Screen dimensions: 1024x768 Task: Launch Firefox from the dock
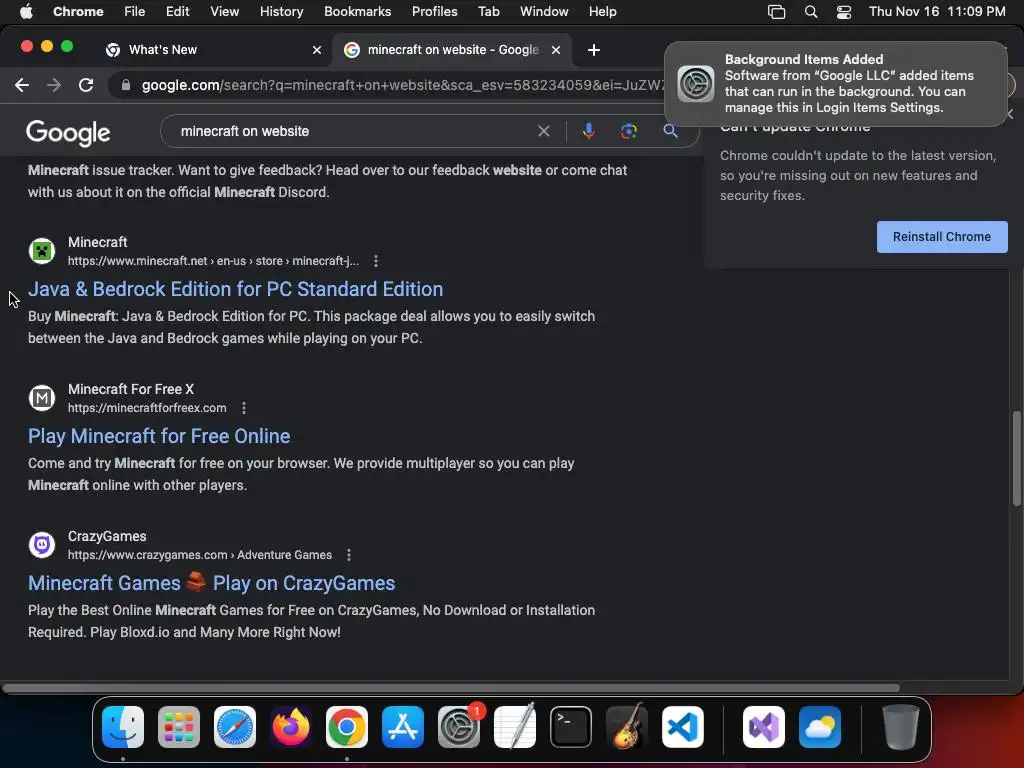[x=291, y=727]
